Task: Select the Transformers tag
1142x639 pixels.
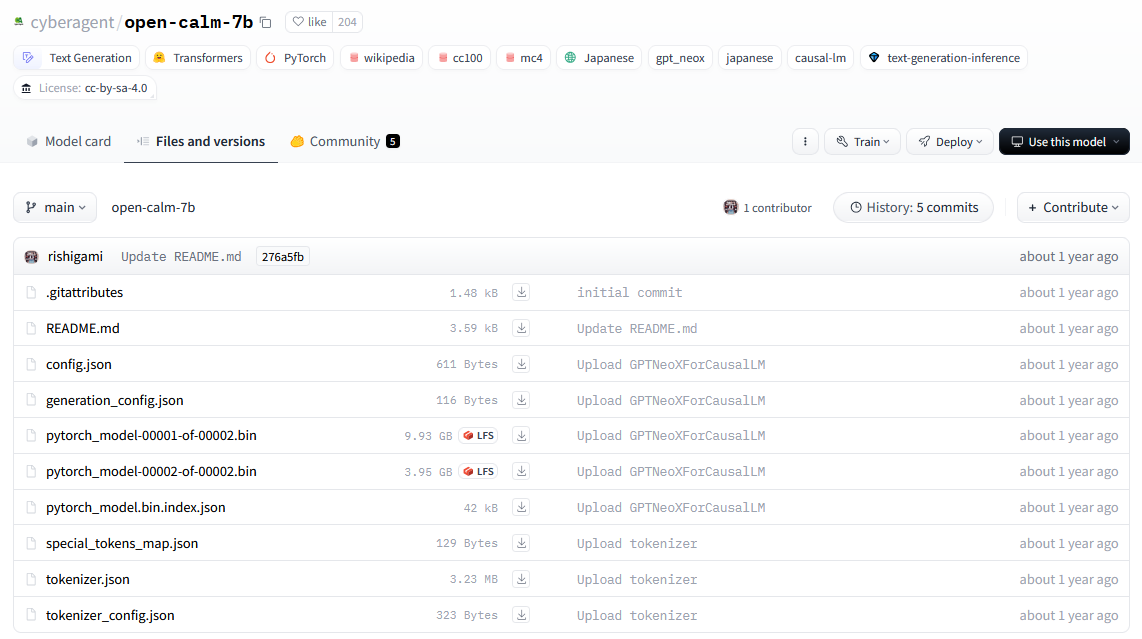Action: tap(198, 58)
